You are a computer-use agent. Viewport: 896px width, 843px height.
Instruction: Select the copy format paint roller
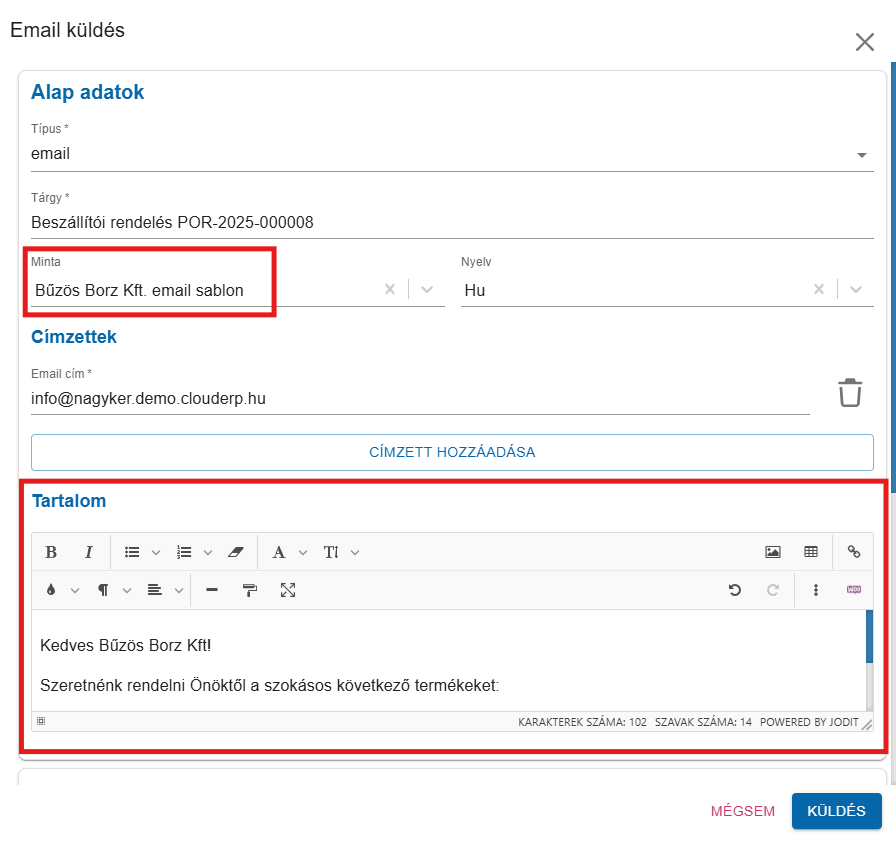coord(250,590)
